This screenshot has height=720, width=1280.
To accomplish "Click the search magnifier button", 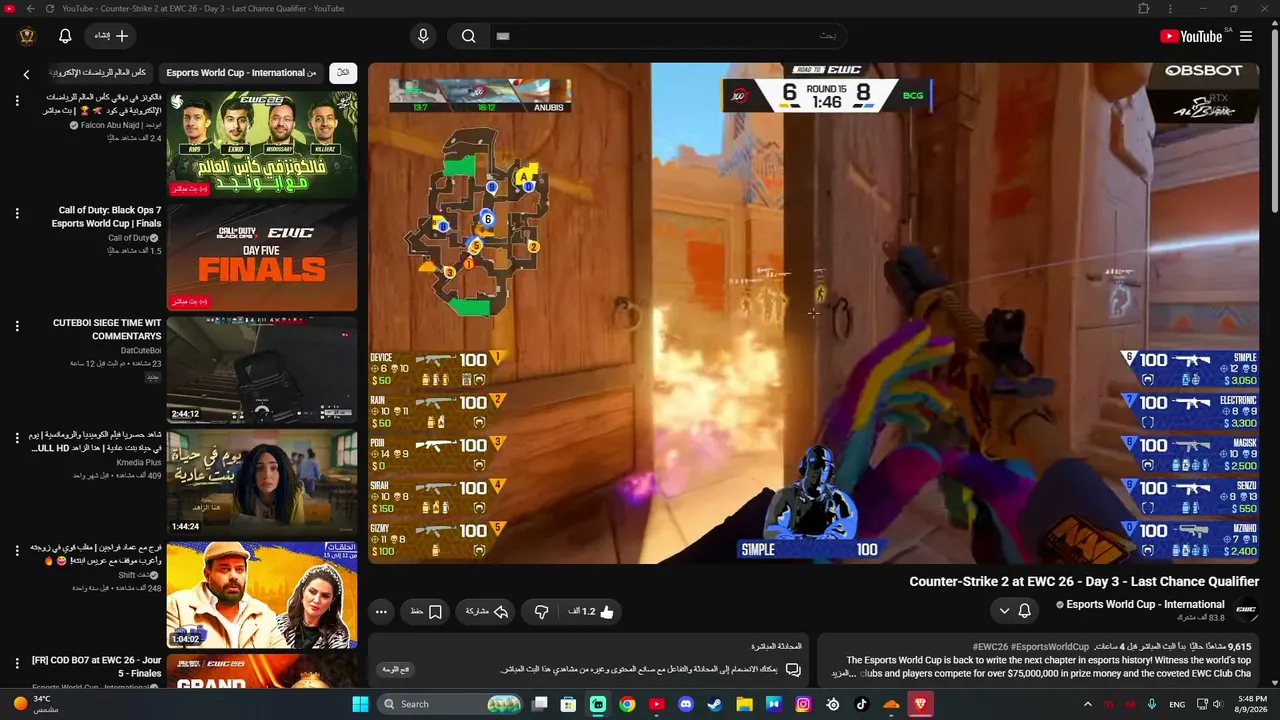I will 468,36.
